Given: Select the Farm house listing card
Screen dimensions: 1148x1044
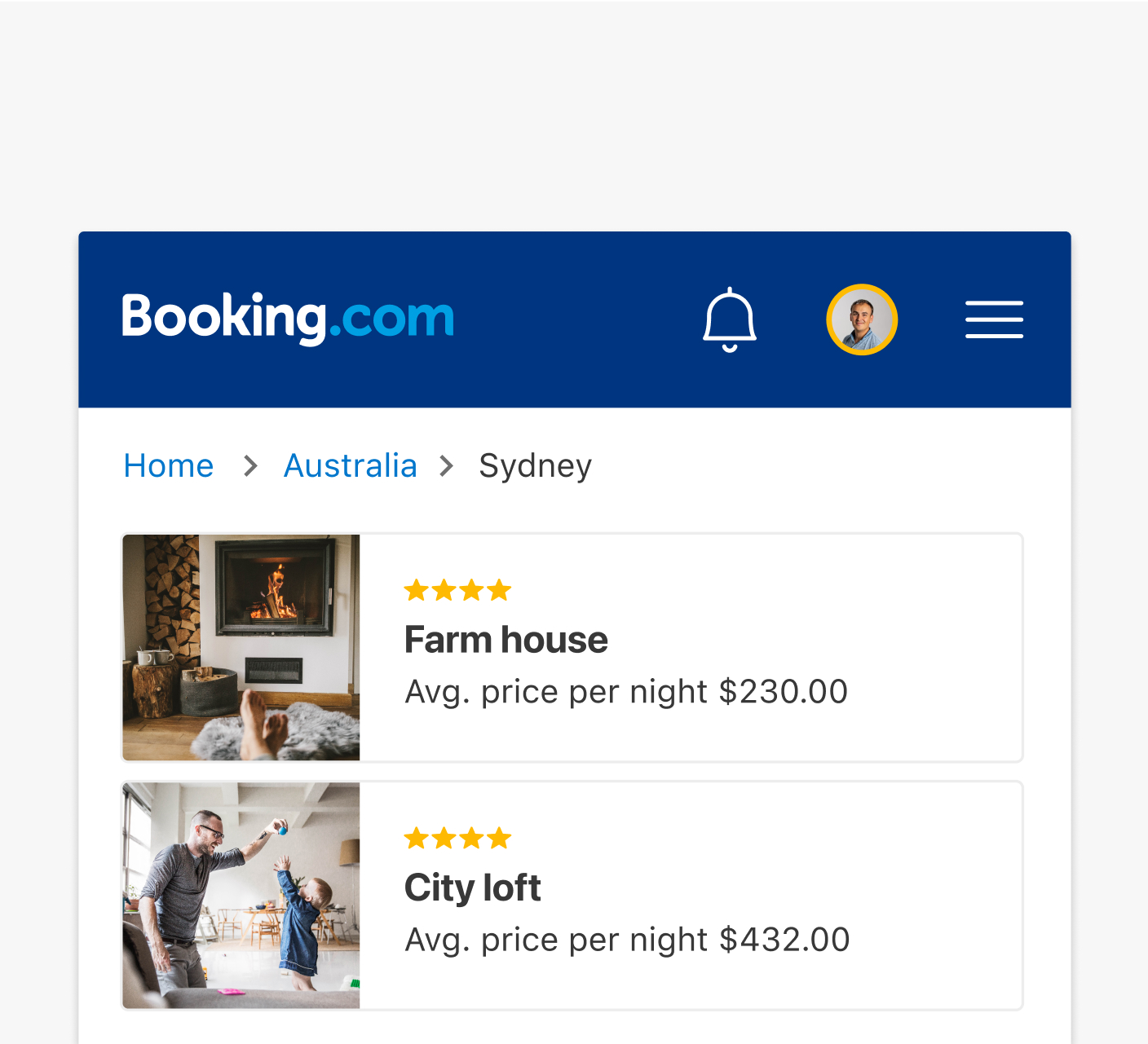Looking at the screenshot, I should [x=572, y=648].
